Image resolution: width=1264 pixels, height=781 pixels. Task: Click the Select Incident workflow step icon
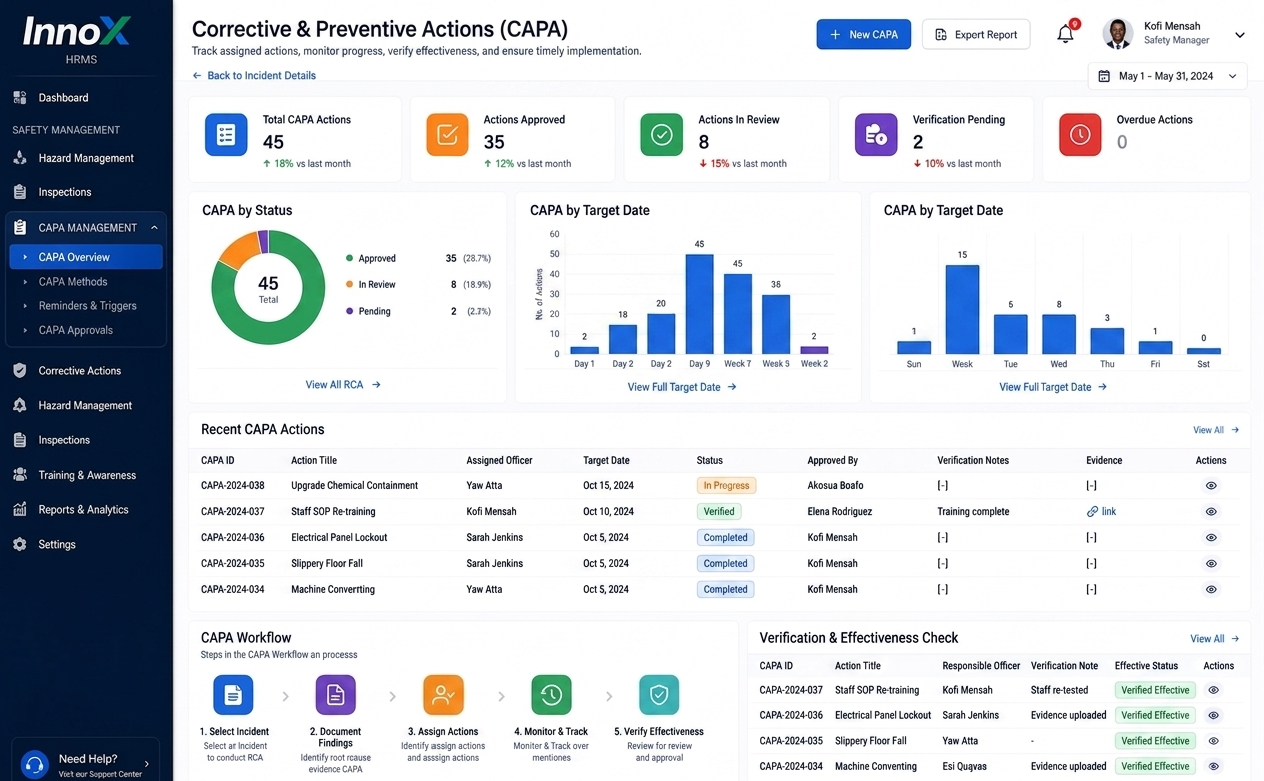tap(233, 695)
